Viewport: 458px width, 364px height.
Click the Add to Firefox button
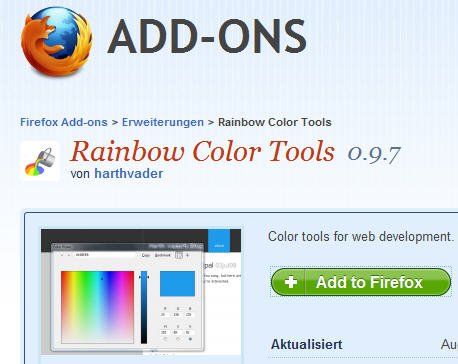tap(361, 282)
